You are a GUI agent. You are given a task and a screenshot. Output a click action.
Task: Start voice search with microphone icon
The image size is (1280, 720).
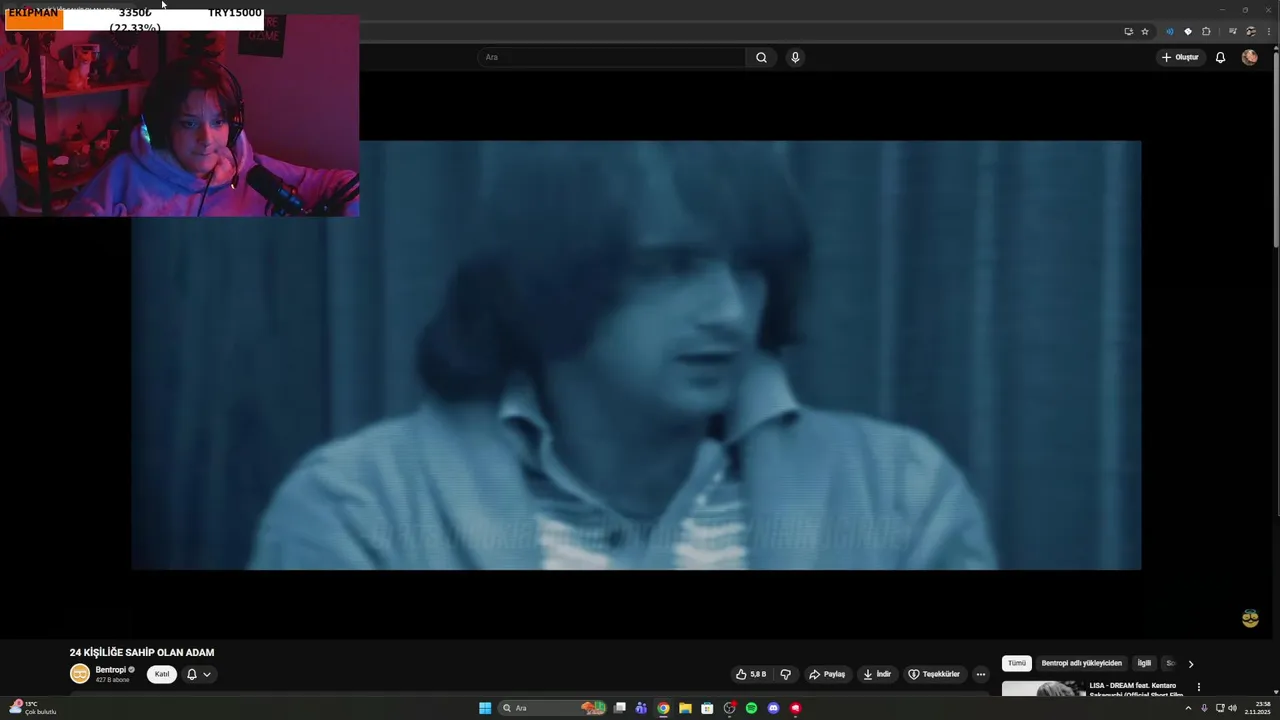(795, 57)
